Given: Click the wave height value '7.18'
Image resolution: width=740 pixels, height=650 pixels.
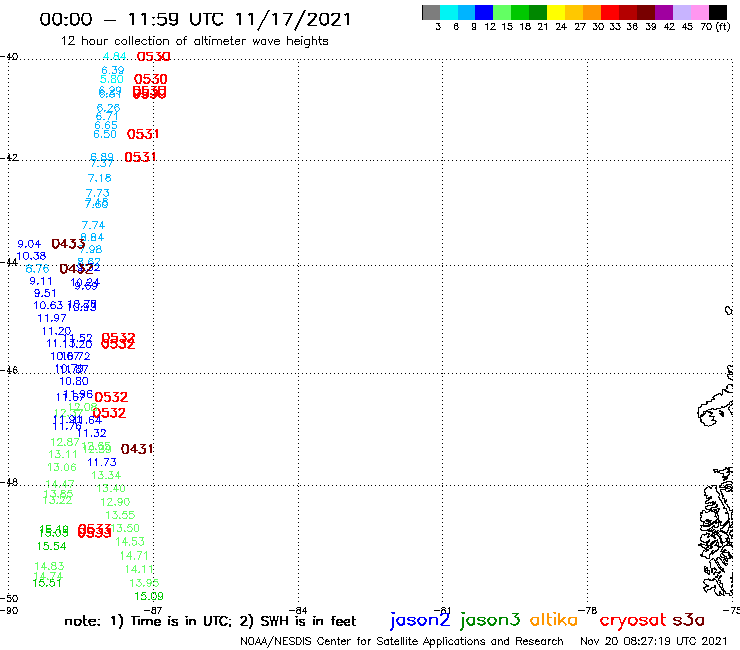Looking at the screenshot, I should tap(100, 178).
